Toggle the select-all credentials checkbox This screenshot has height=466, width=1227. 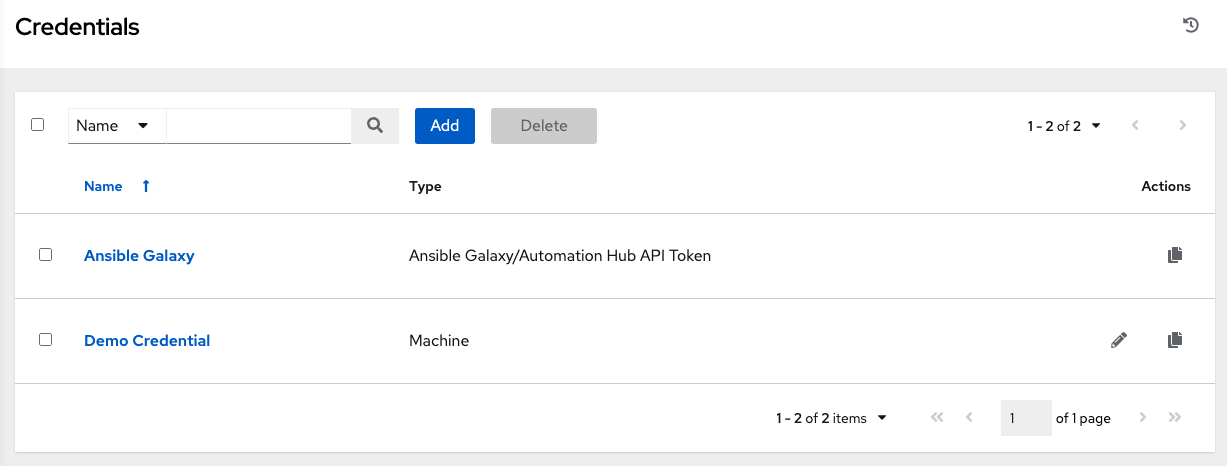coord(38,125)
